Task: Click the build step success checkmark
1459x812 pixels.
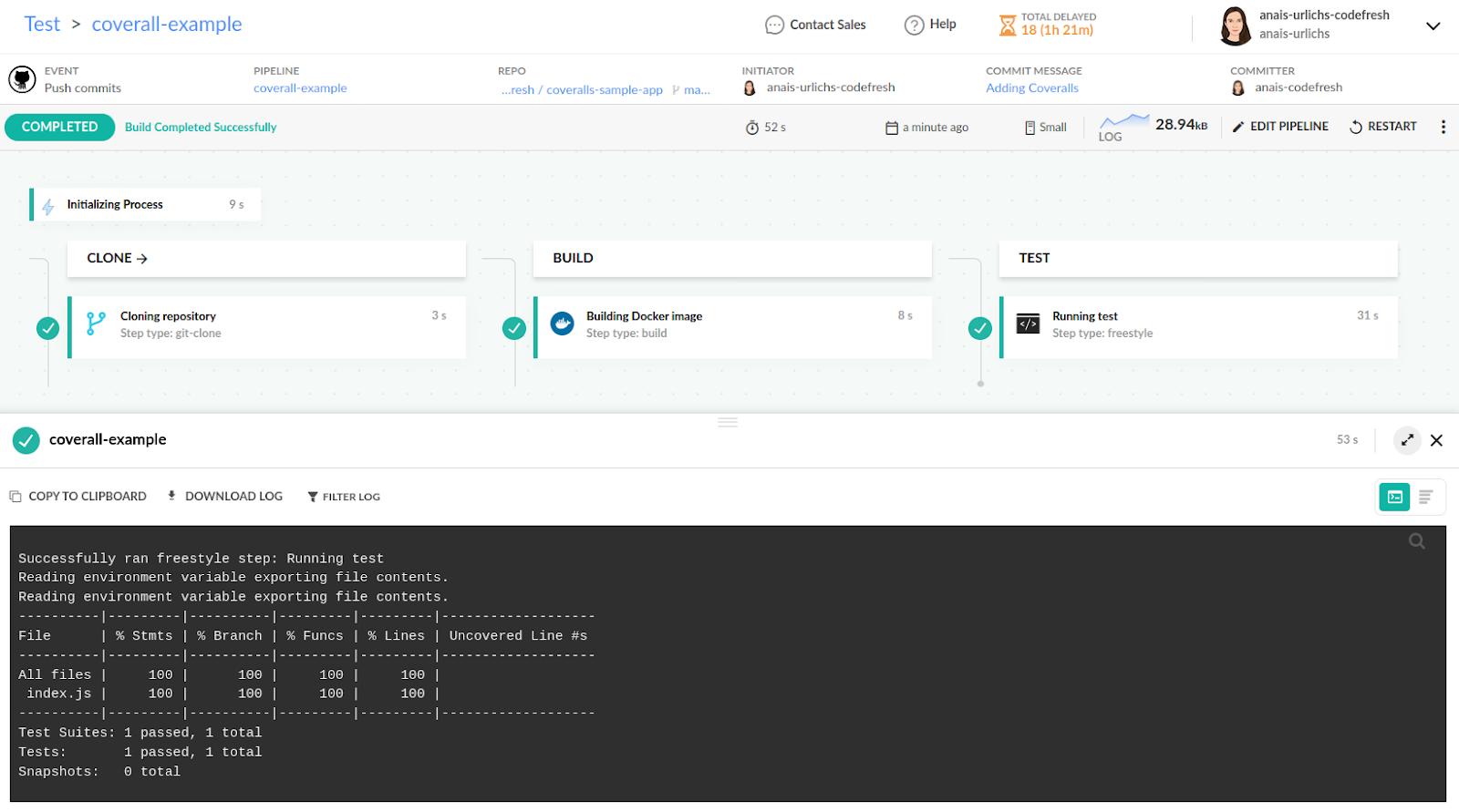Action: click(x=514, y=328)
